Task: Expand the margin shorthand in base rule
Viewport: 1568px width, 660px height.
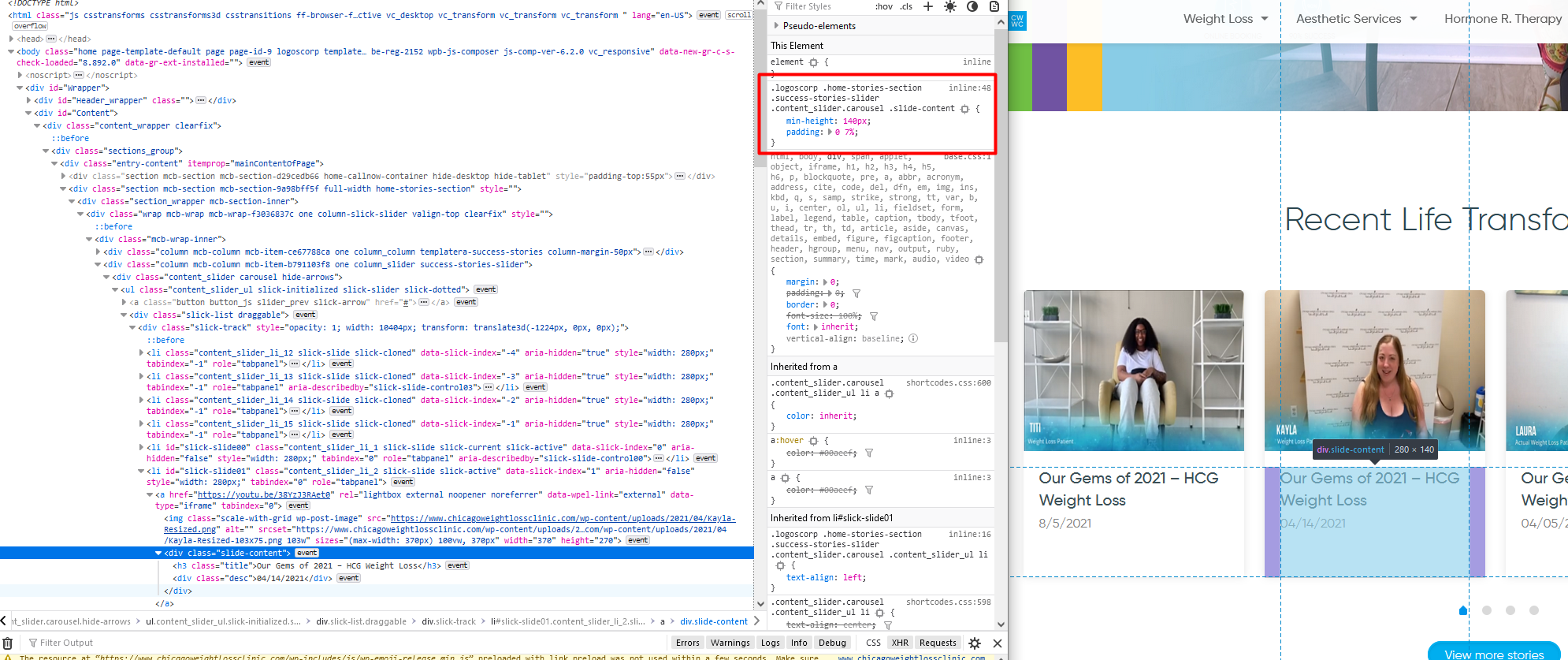Action: tap(825, 282)
